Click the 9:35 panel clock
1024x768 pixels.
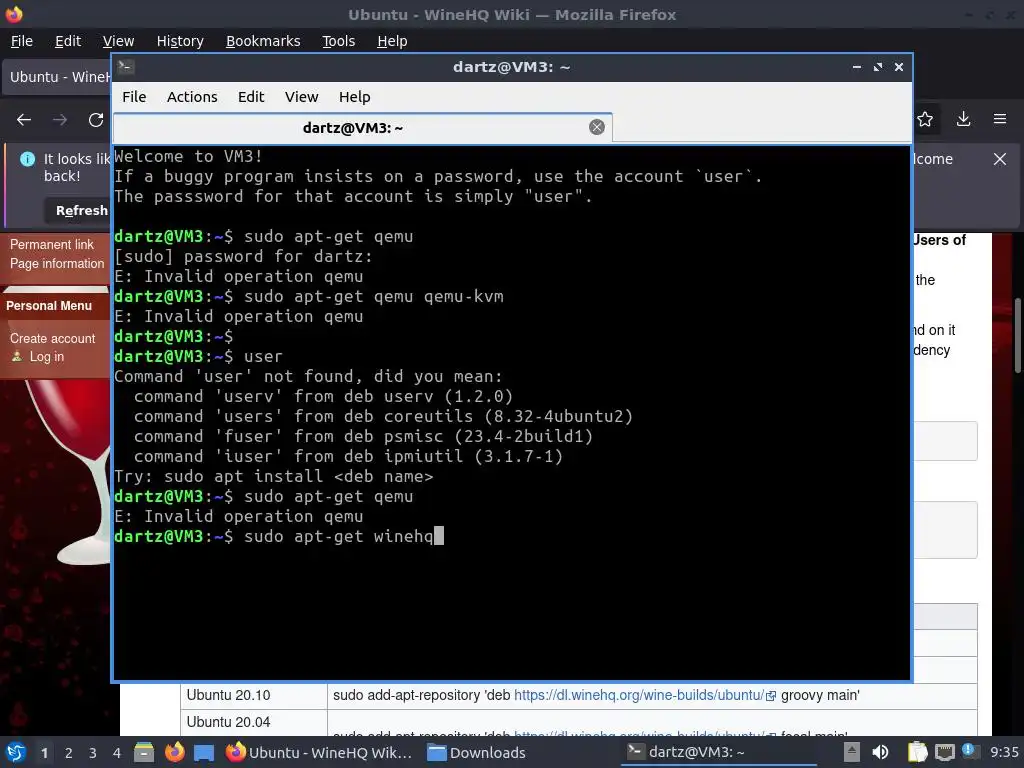pos(1004,752)
